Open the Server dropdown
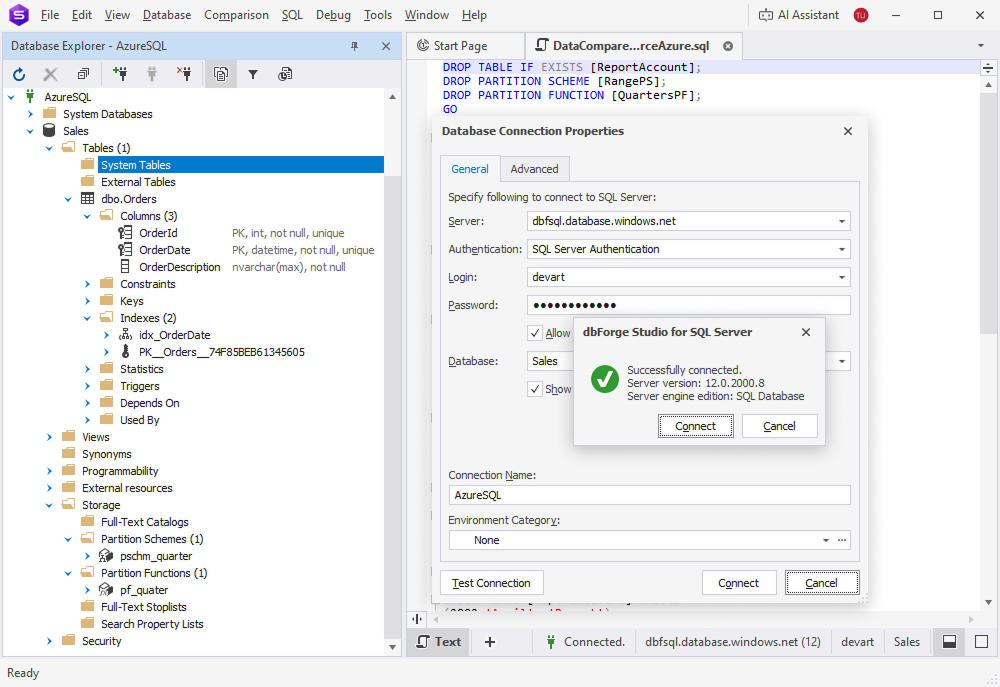 pyautogui.click(x=841, y=221)
